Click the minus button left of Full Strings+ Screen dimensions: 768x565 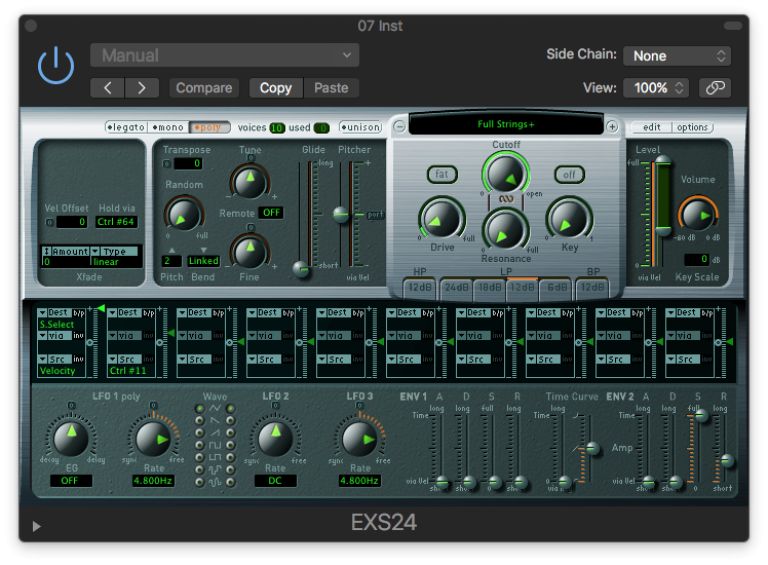(x=400, y=127)
